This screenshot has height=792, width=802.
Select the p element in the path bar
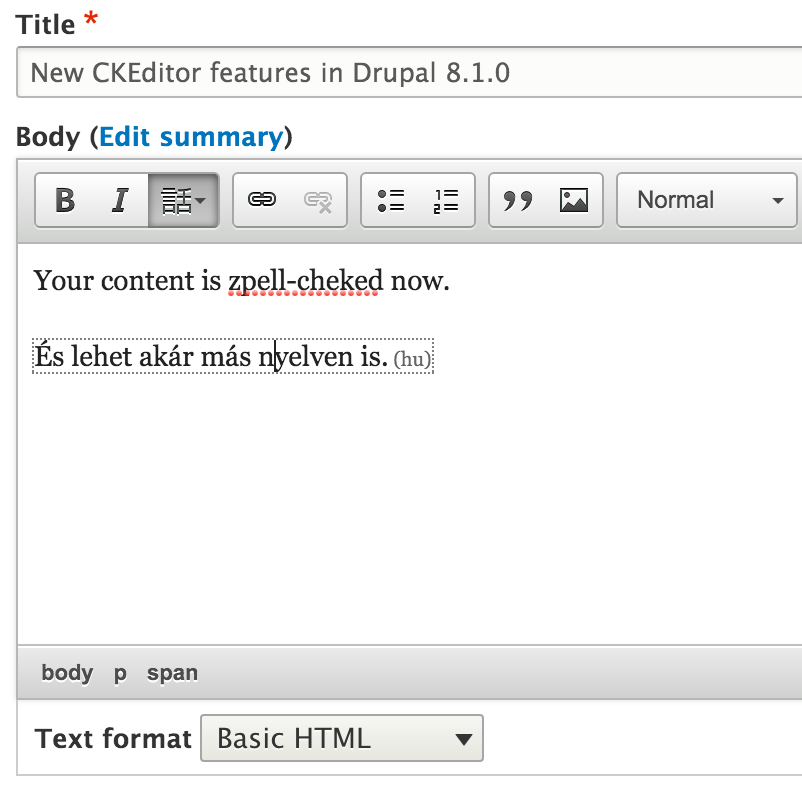click(x=118, y=673)
